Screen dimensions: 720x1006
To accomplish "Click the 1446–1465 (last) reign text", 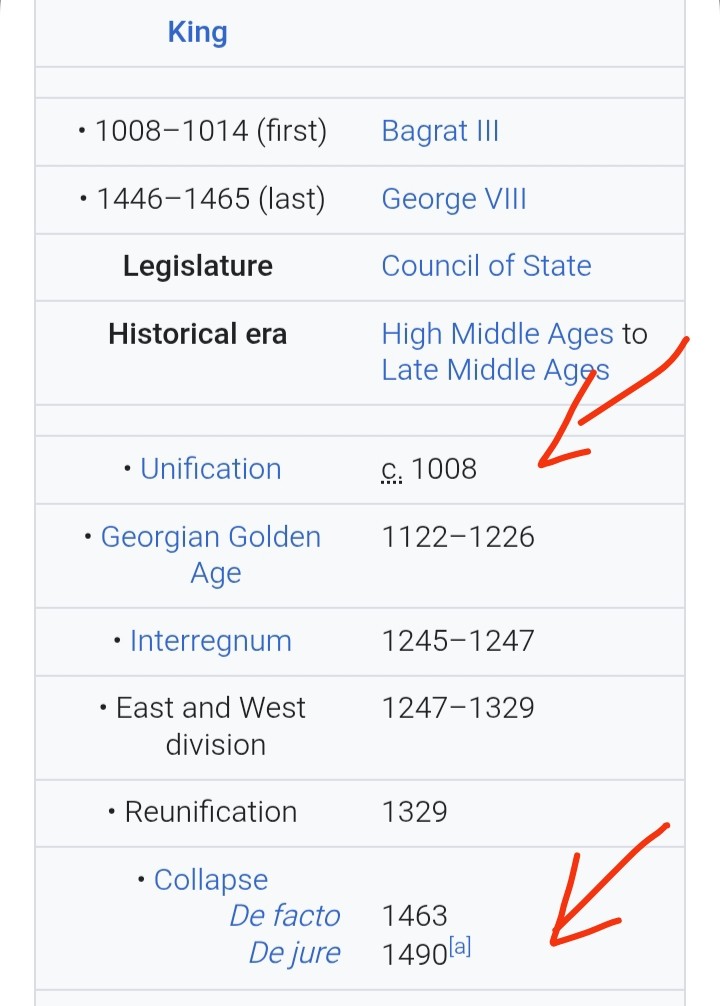I will pos(210,198).
